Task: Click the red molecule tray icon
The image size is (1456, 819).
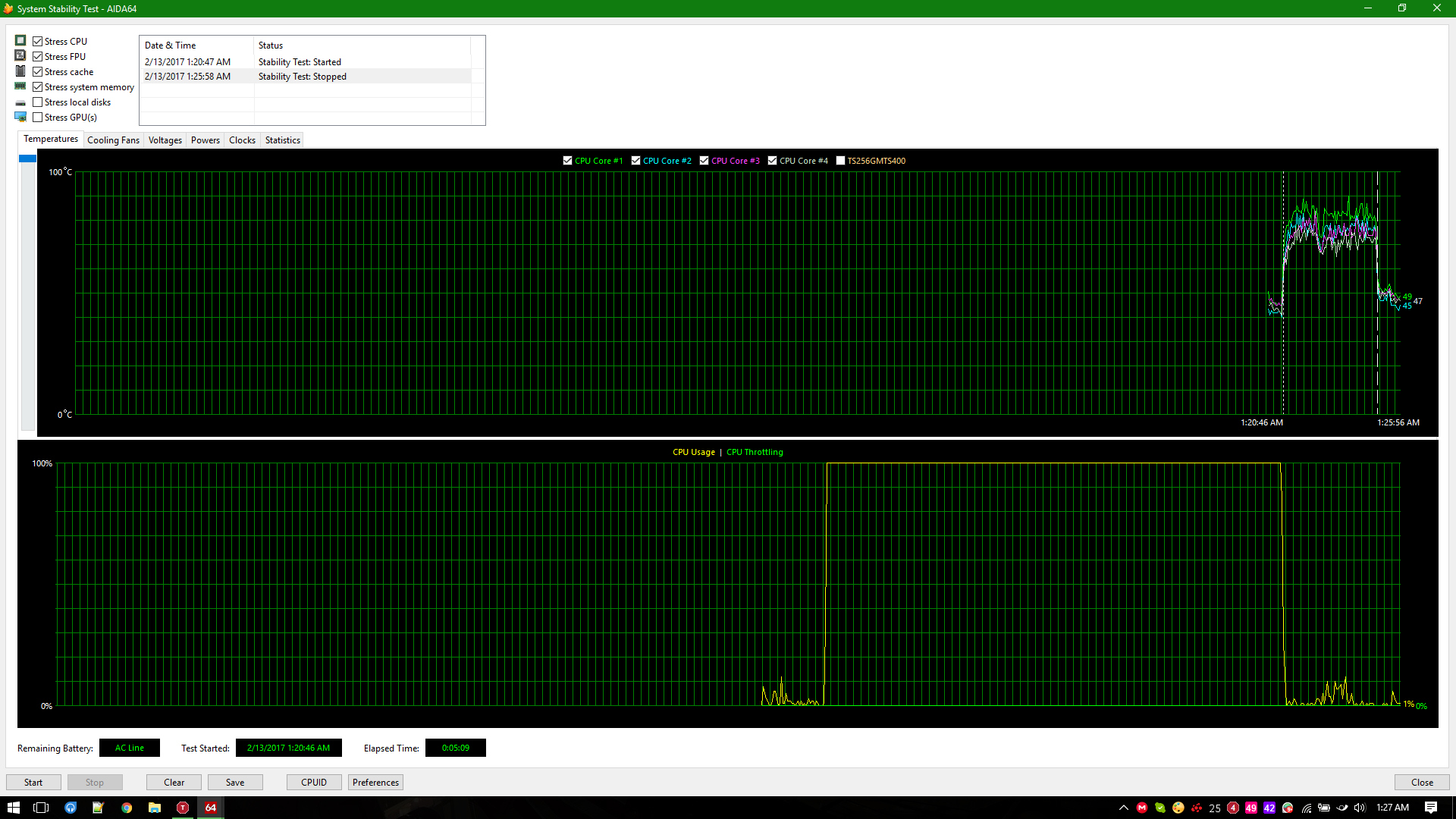Action: pyautogui.click(x=1197, y=808)
